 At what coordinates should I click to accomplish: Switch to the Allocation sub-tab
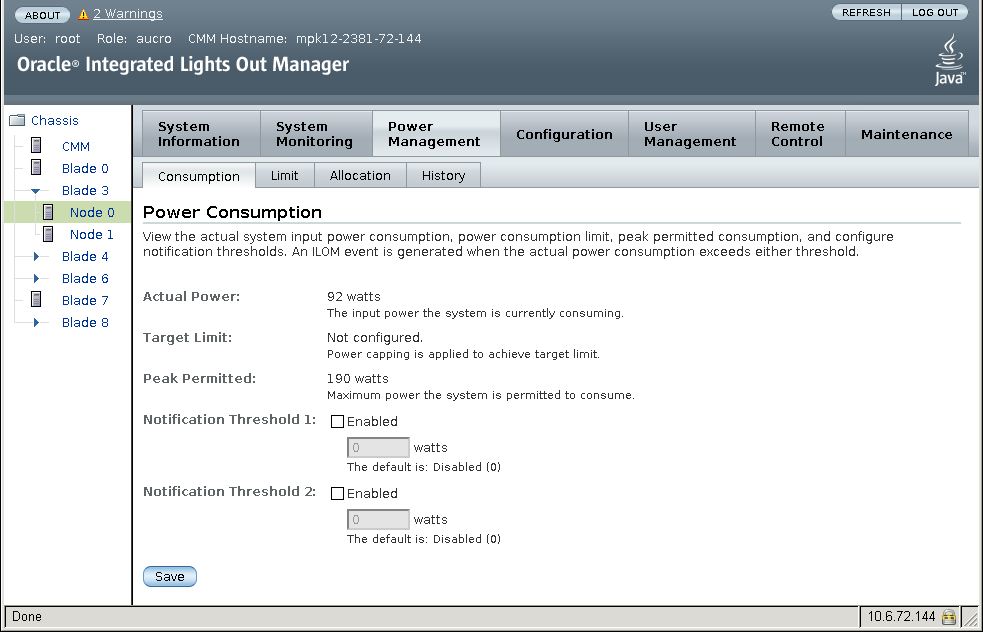point(360,175)
